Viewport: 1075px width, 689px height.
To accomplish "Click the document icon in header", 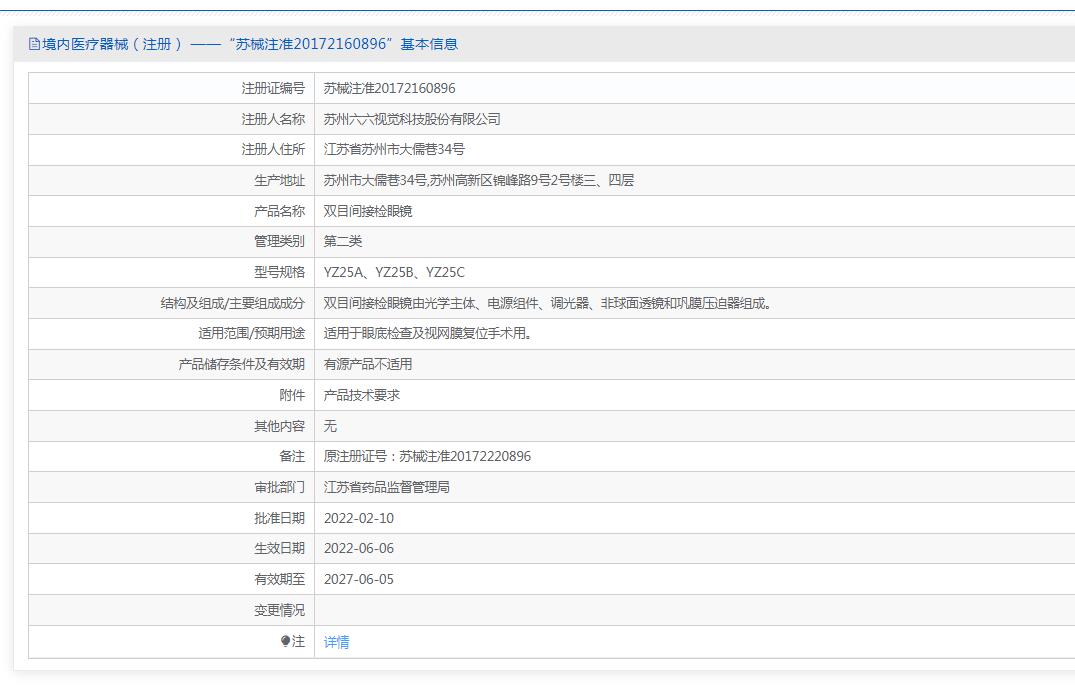I will [x=34, y=44].
